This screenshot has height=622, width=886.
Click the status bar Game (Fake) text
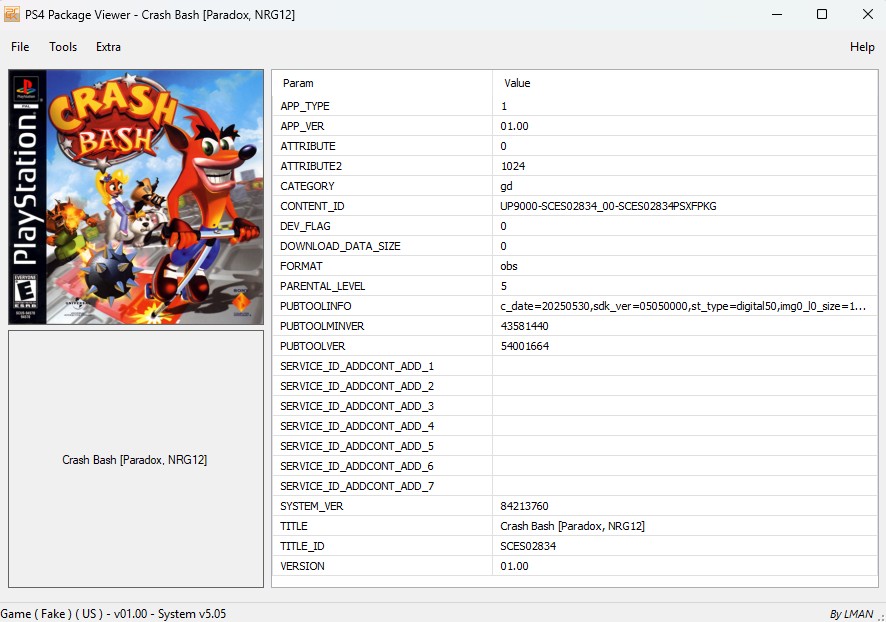pyautogui.click(x=113, y=614)
